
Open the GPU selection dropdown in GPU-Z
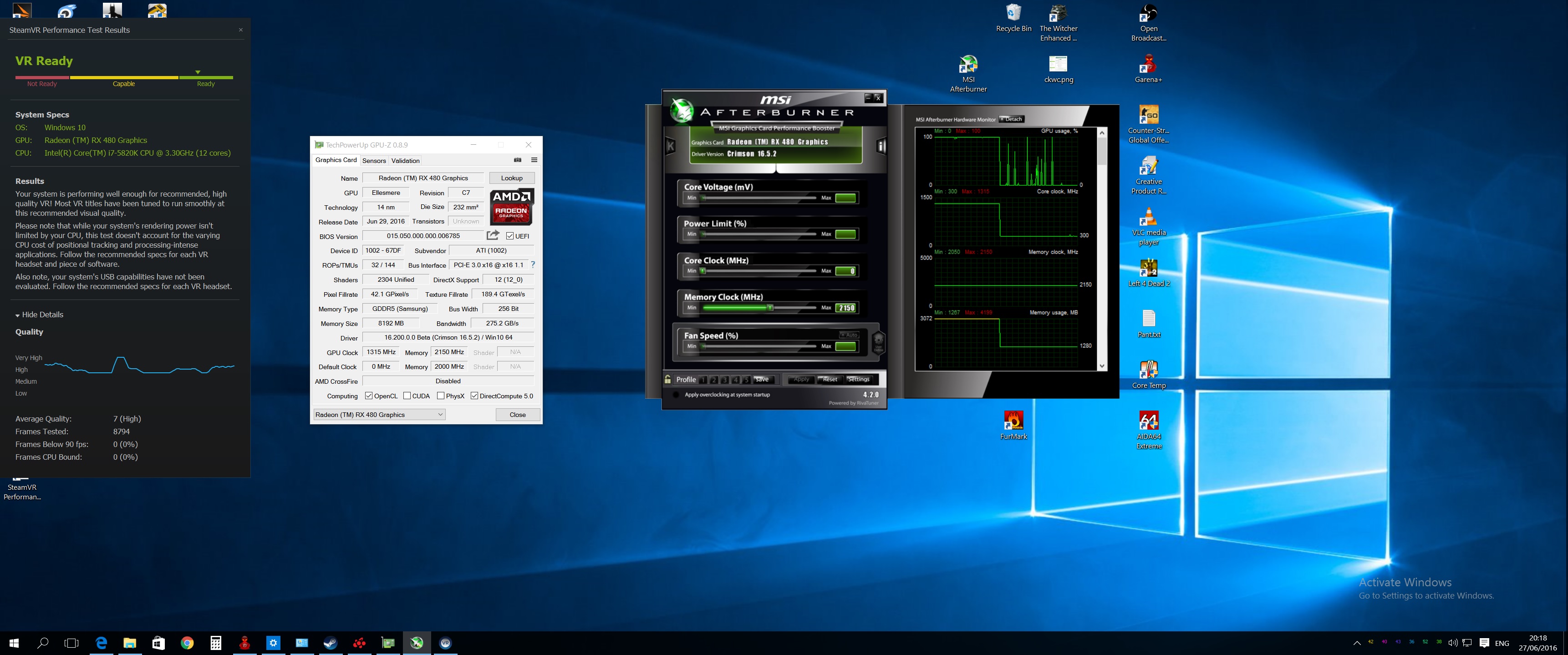click(379, 415)
